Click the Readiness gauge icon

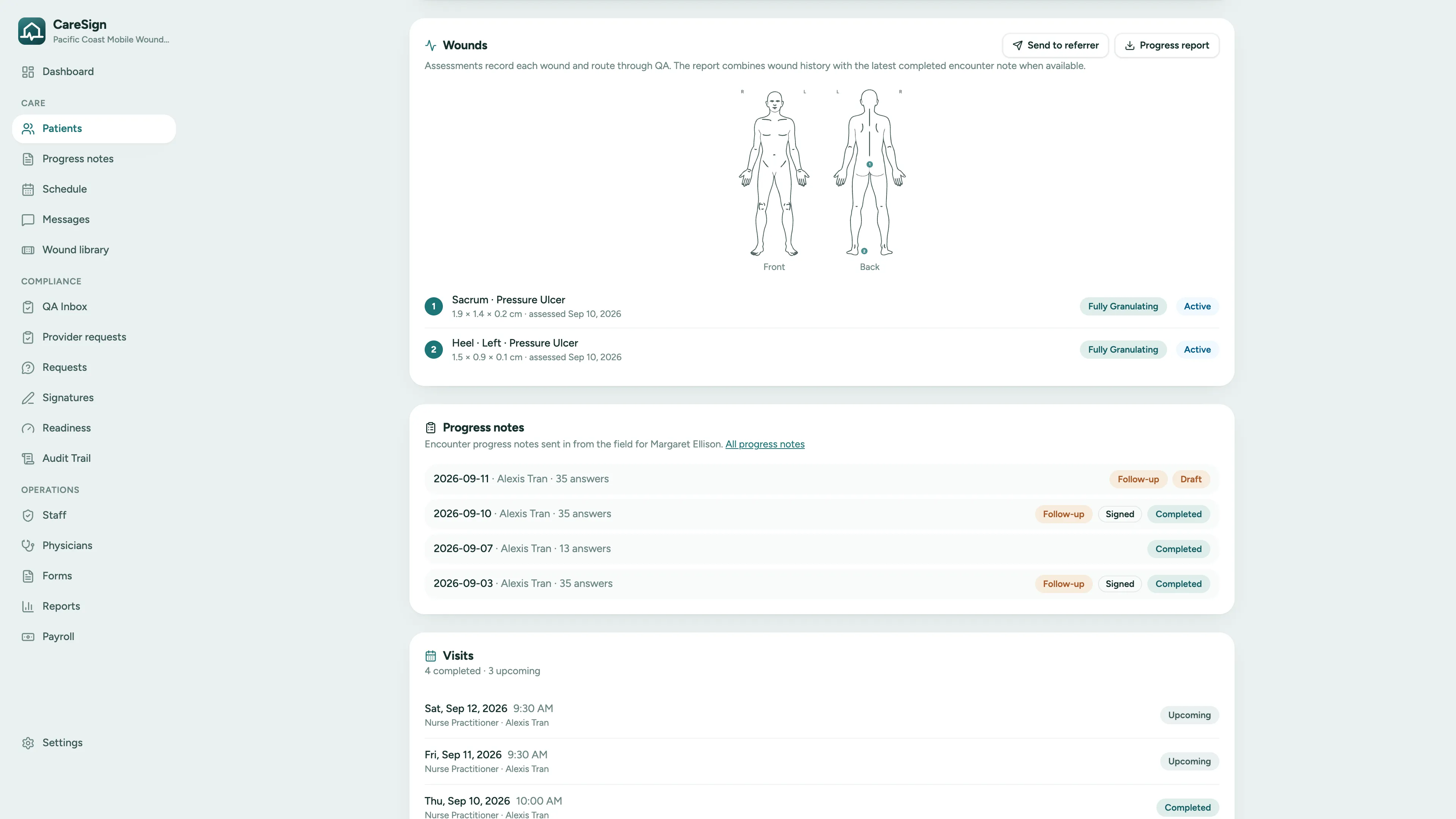pos(28,428)
